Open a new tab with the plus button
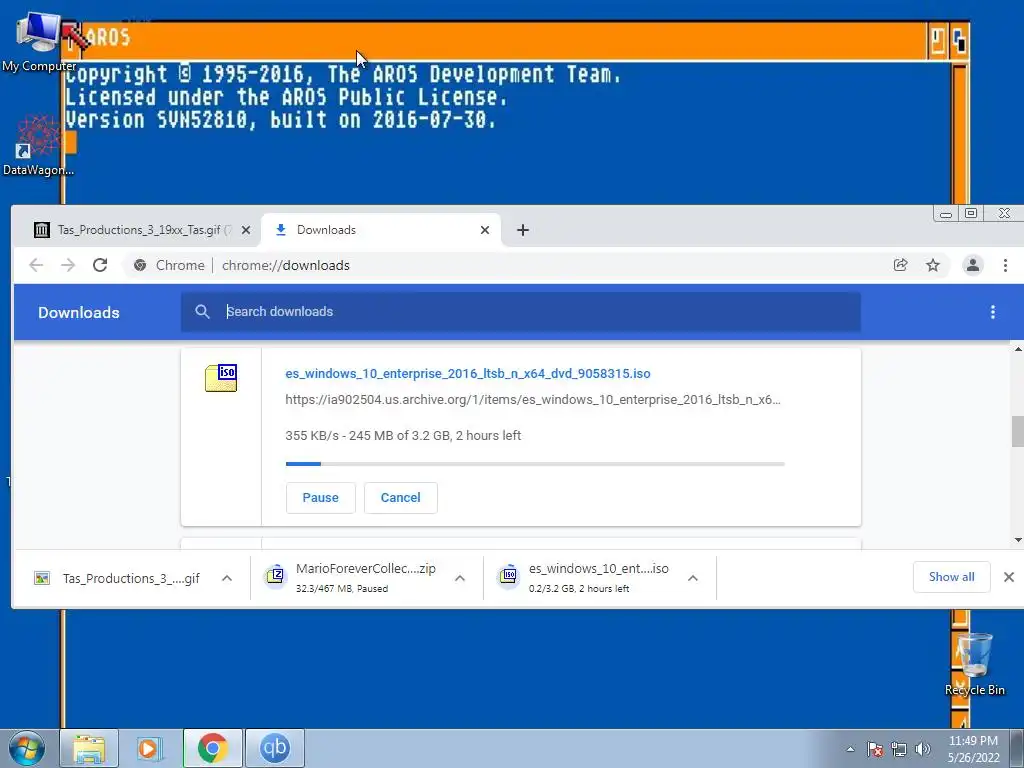This screenshot has width=1024, height=768. 522,230
